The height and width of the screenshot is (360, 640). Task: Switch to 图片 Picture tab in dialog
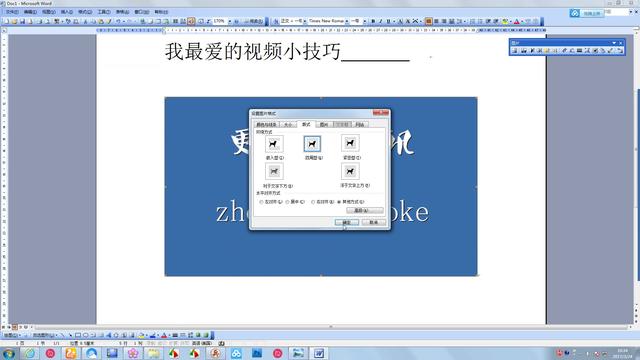pyautogui.click(x=324, y=124)
